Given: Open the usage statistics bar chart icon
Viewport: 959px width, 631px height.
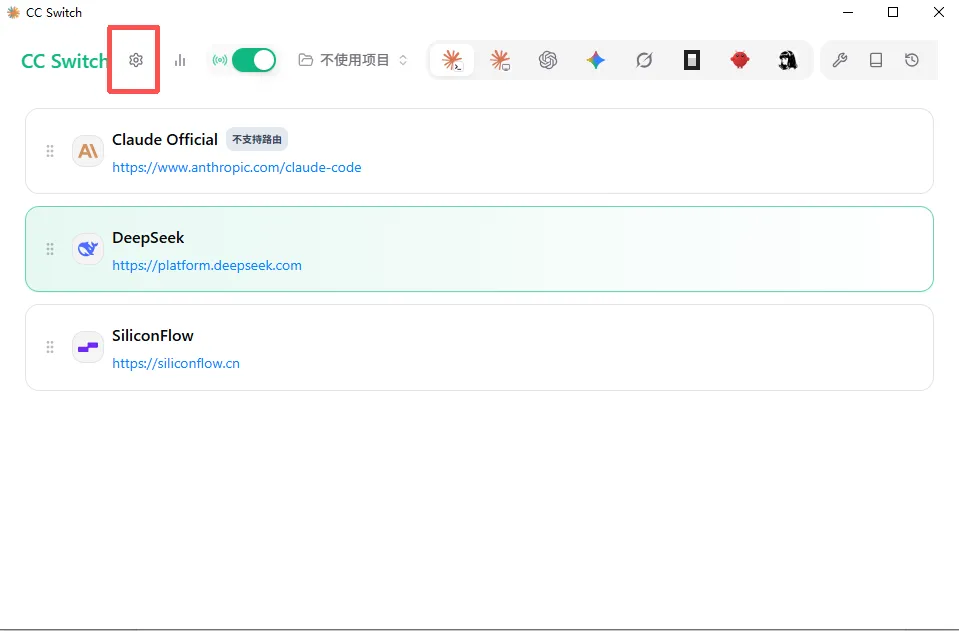Looking at the screenshot, I should [180, 60].
